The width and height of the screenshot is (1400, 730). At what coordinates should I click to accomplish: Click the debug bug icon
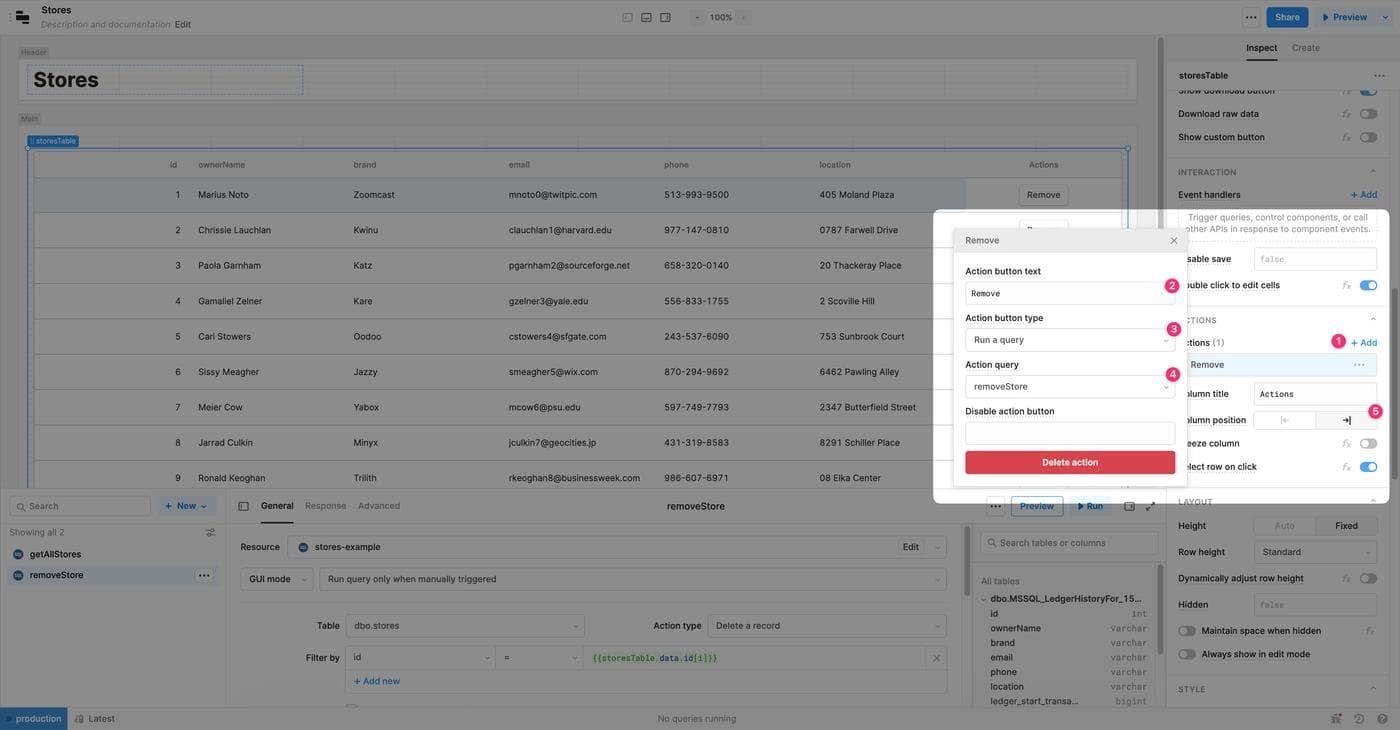pos(1336,718)
